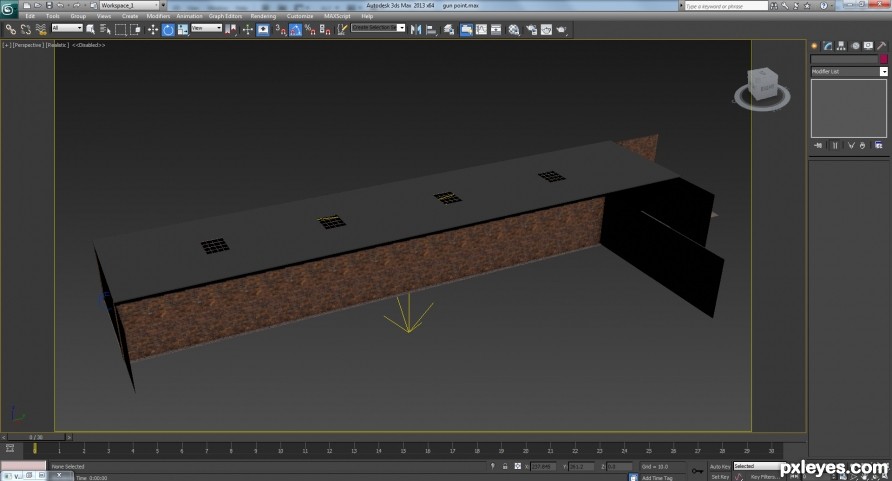Screen dimensions: 892x481
Task: Open the Help icon dropdown arrow
Action: (x=832, y=5)
